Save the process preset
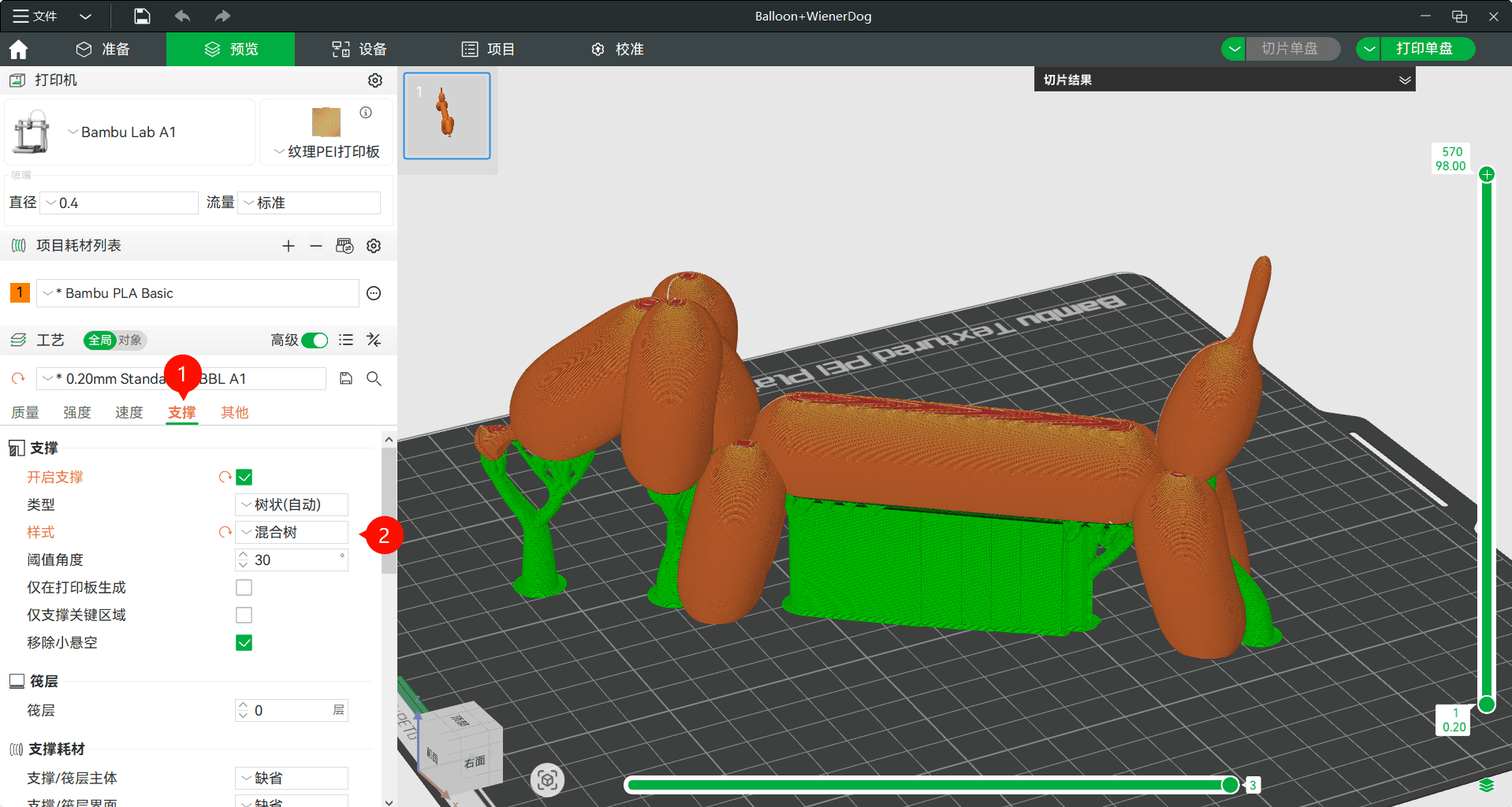The image size is (1512, 807). click(x=346, y=379)
